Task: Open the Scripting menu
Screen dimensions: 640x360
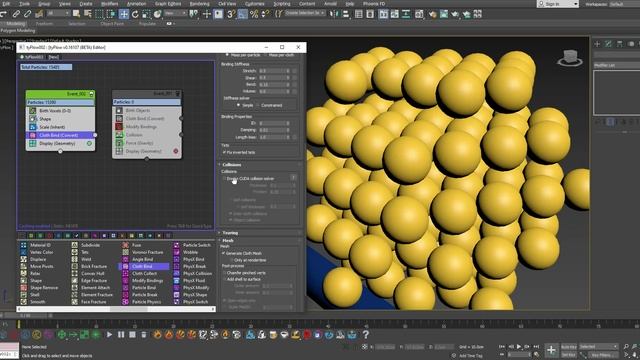Action: point(282,4)
